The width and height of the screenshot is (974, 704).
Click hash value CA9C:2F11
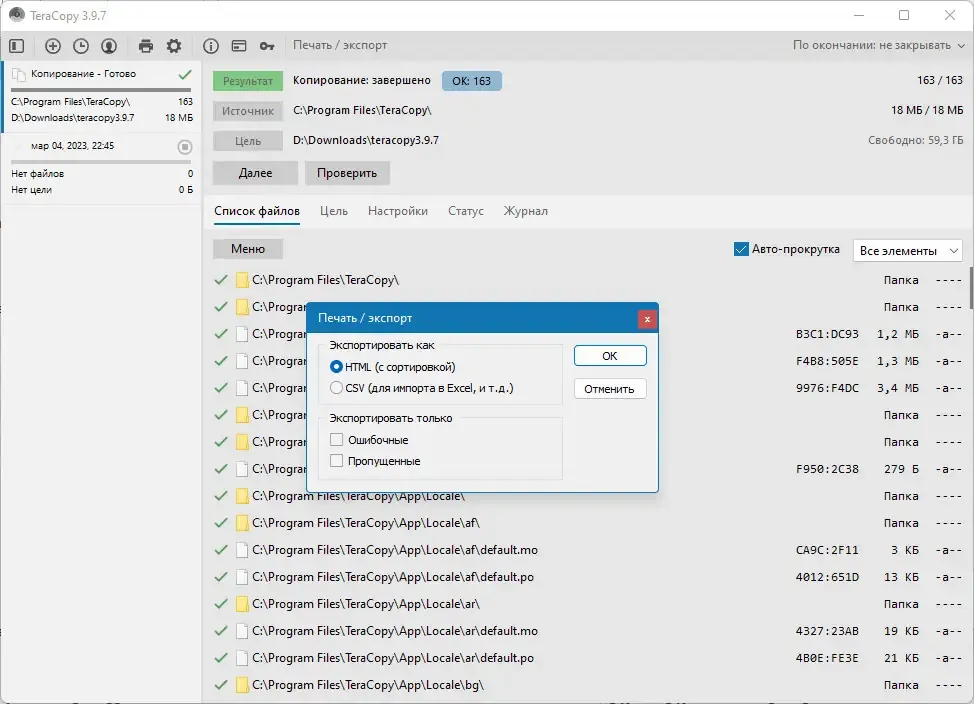827,550
